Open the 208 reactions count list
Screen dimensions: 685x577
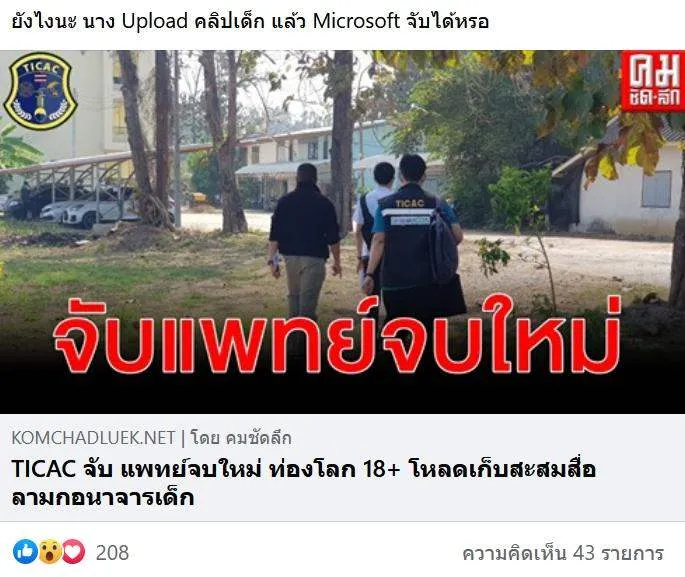tap(112, 553)
